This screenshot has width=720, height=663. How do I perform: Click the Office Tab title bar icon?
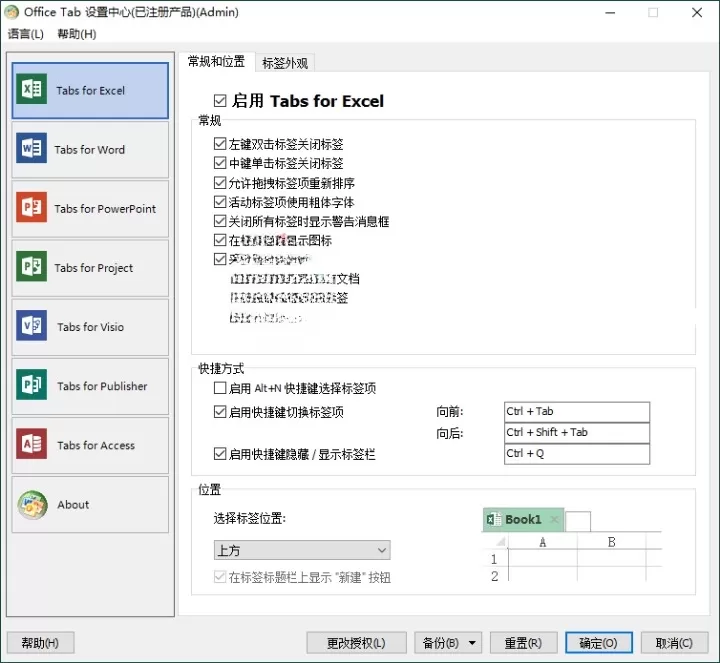[x=11, y=12]
